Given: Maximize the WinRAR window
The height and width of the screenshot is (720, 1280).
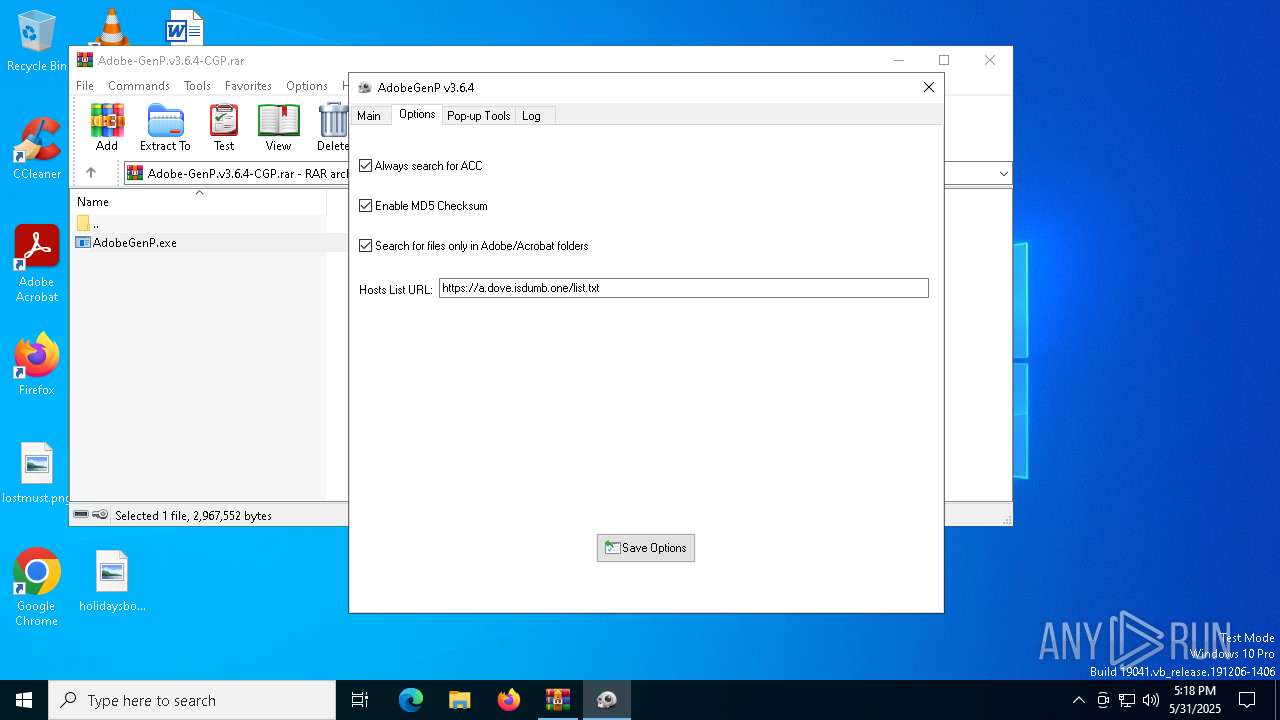Looking at the screenshot, I should click(x=943, y=60).
